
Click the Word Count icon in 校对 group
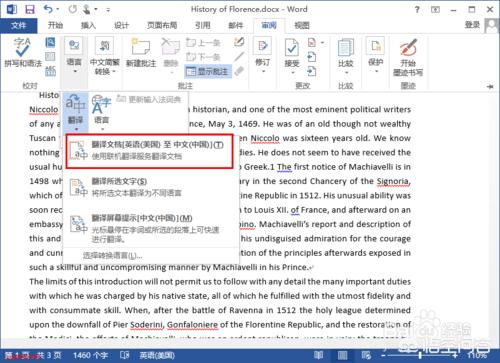pos(50,70)
